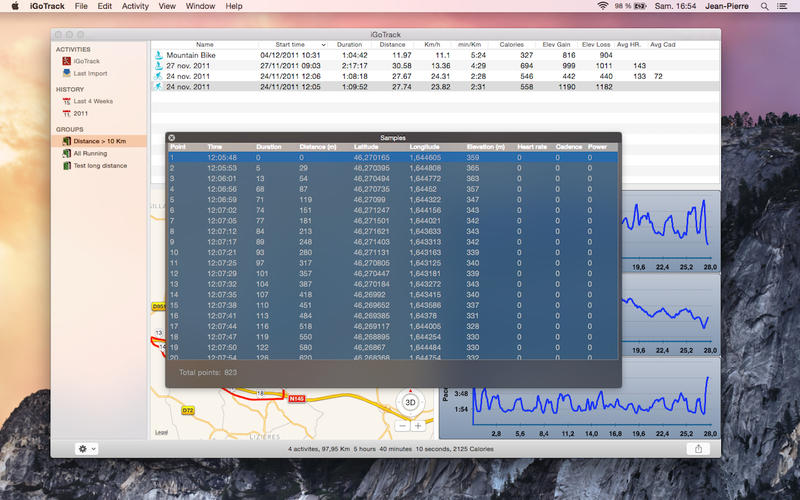This screenshot has height=500, width=800.
Task: Open Spotlight search
Action: [764, 6]
